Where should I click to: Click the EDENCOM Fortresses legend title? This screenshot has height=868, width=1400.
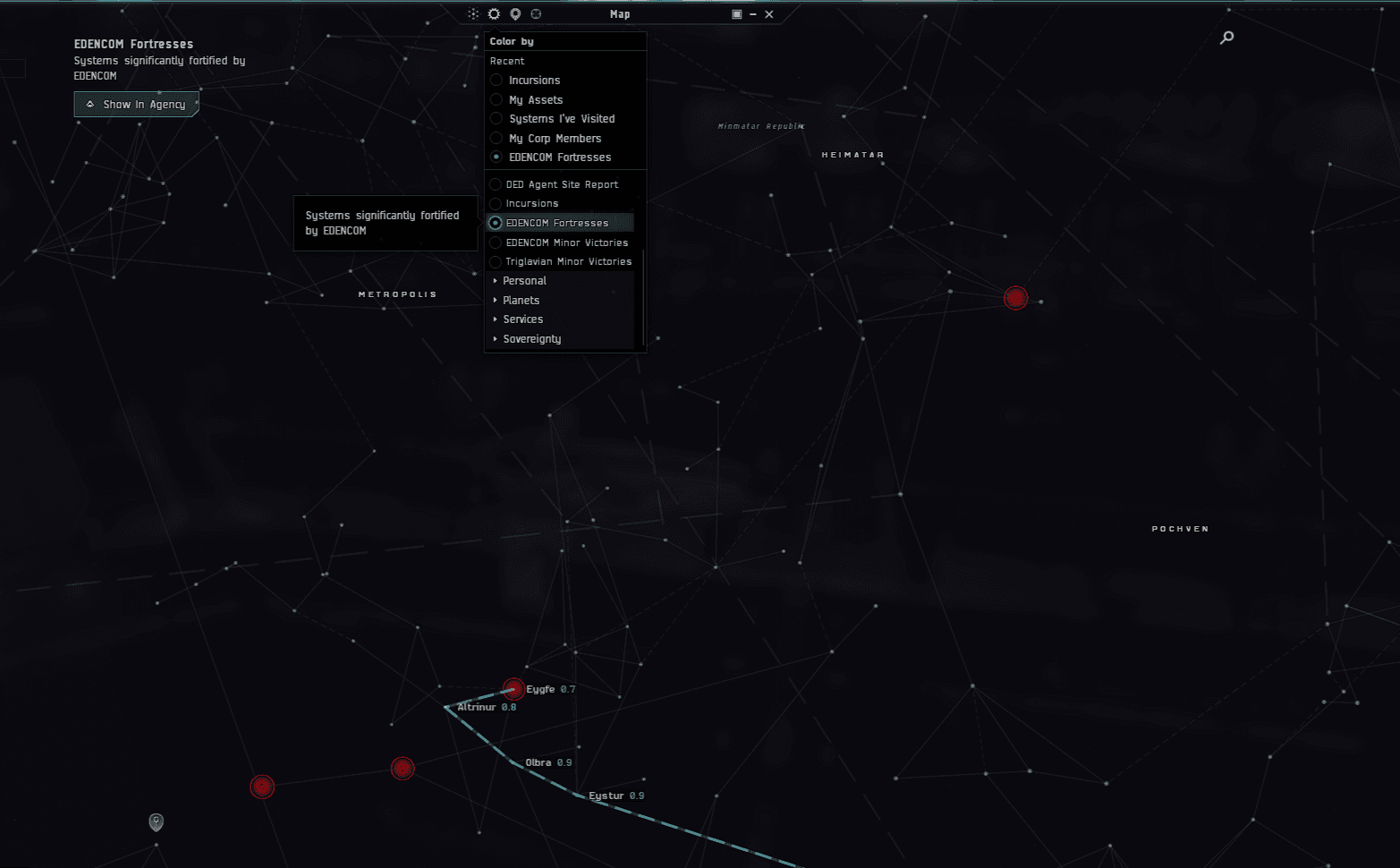pyautogui.click(x=133, y=44)
